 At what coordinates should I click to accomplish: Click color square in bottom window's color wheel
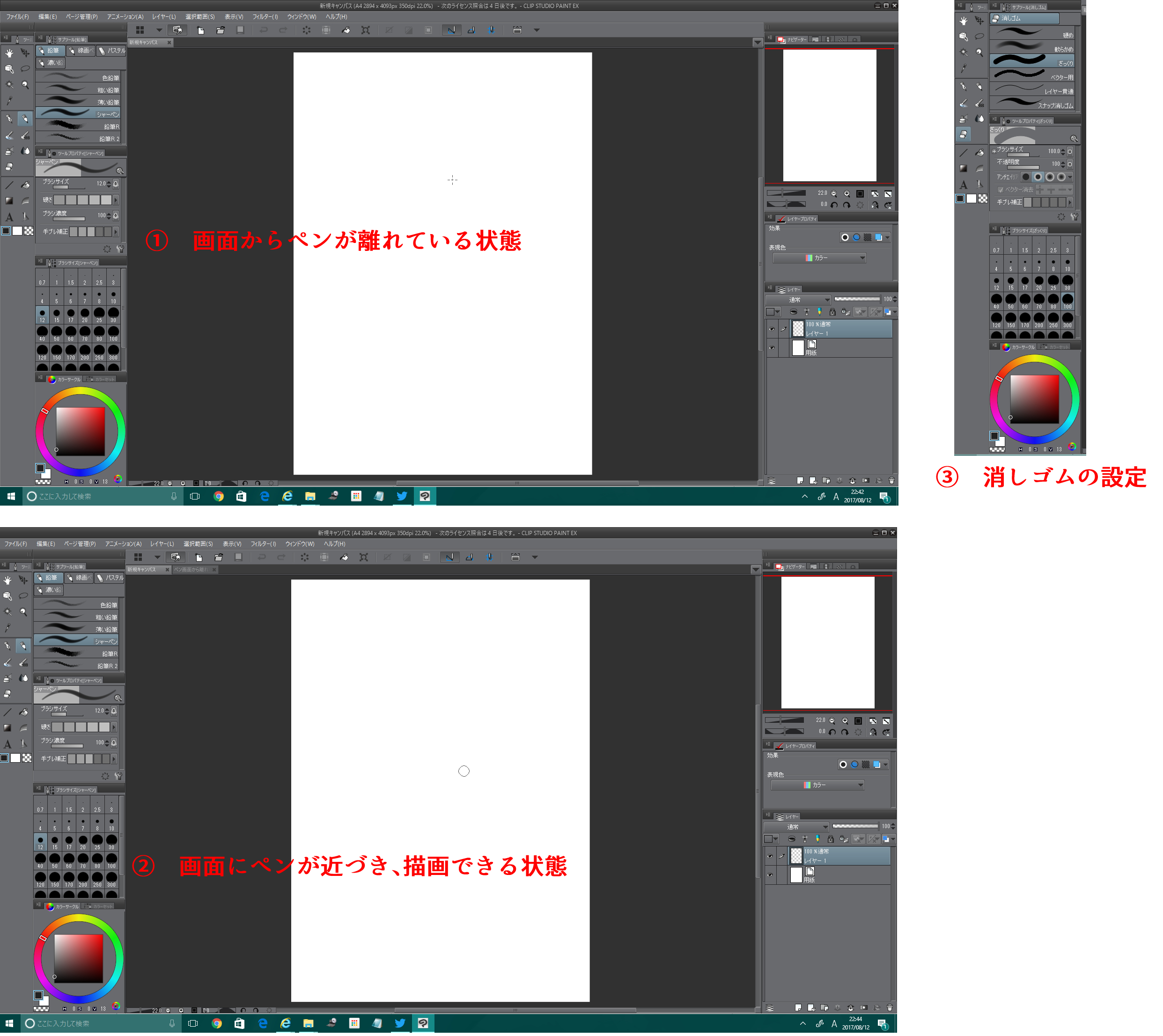[79, 958]
